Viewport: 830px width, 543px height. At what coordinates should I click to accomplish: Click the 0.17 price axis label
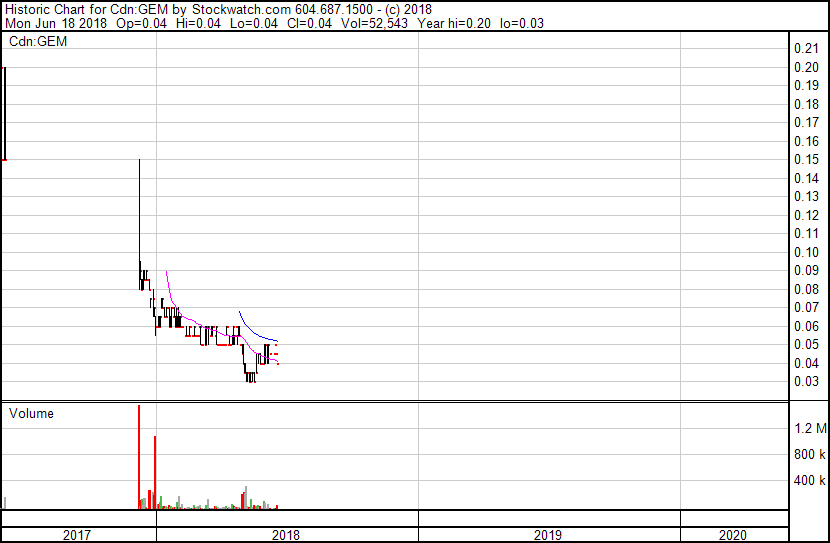(x=806, y=122)
